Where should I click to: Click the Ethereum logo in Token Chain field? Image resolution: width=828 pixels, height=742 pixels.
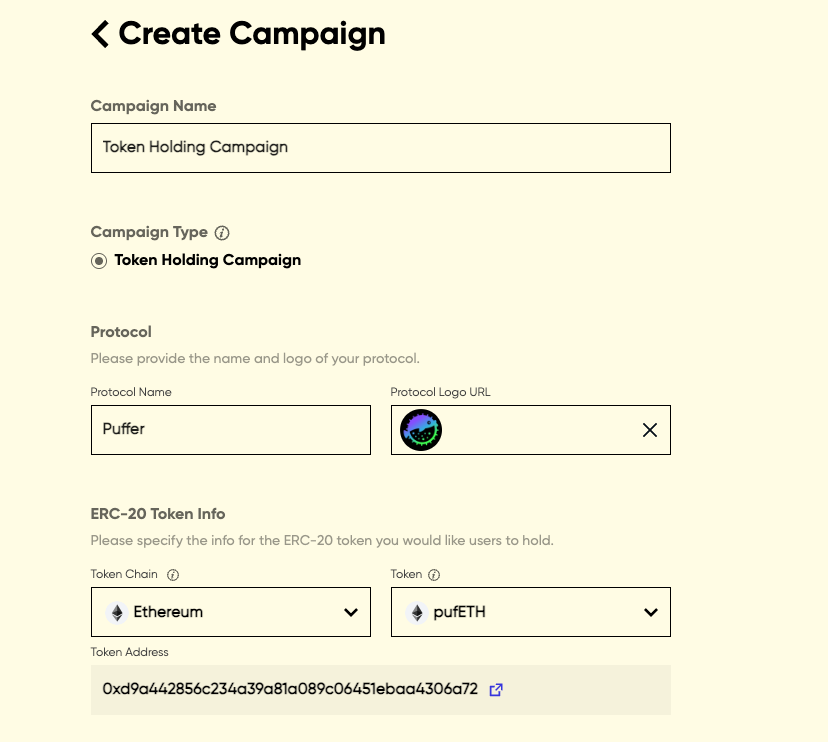117,612
